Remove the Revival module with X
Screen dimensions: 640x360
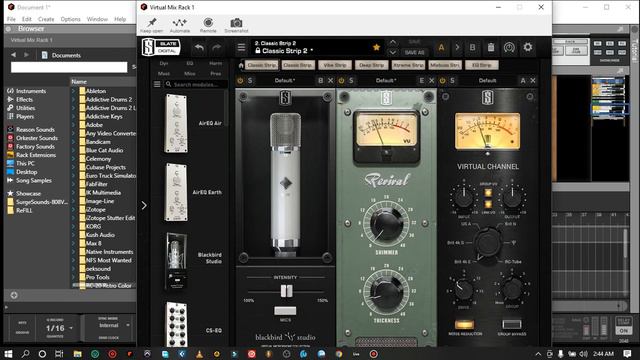431,81
